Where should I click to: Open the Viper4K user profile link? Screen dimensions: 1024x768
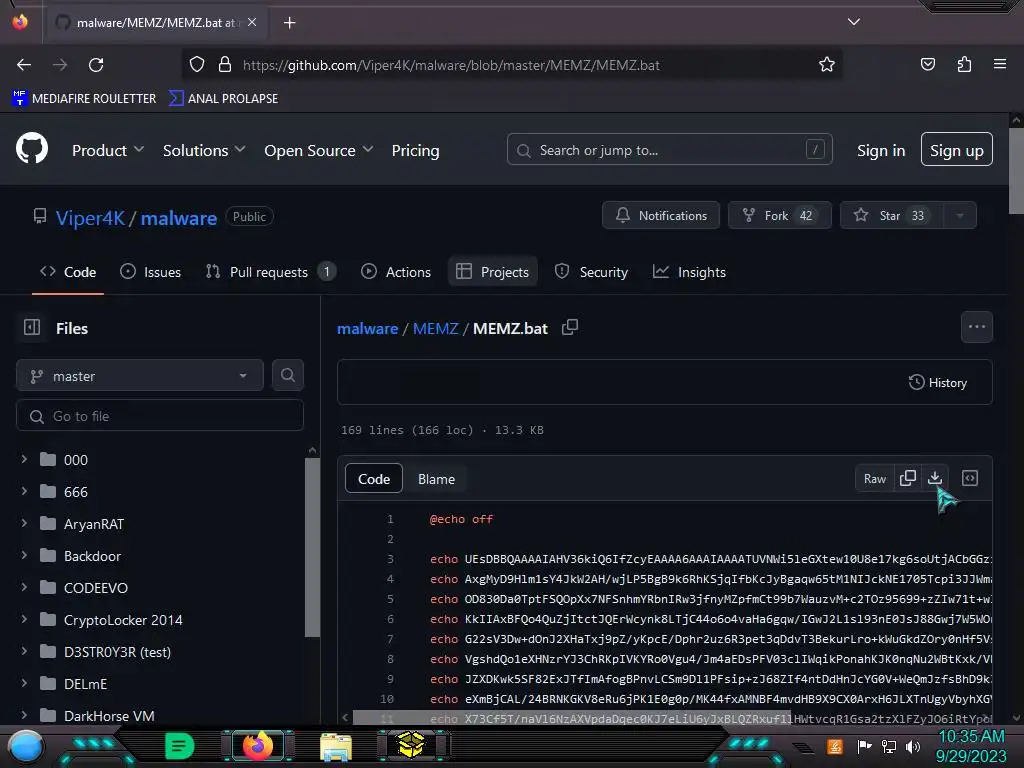[90, 217]
